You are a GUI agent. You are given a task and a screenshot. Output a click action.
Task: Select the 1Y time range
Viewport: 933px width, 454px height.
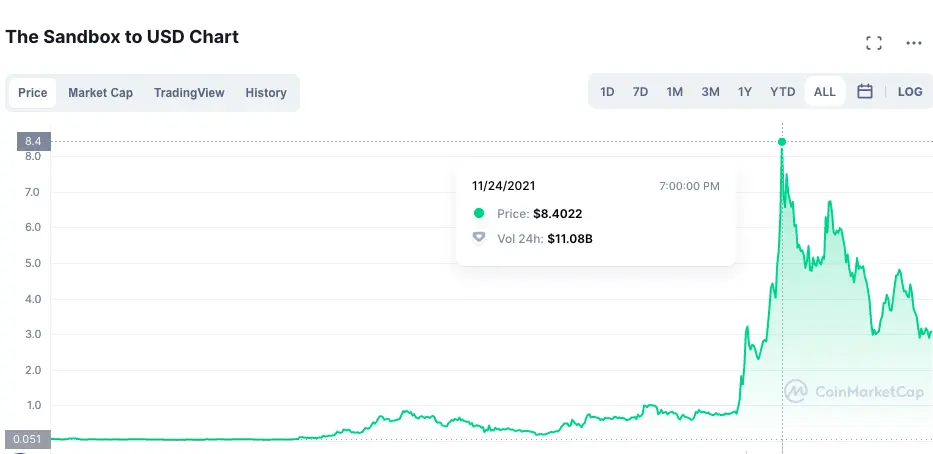click(x=745, y=92)
